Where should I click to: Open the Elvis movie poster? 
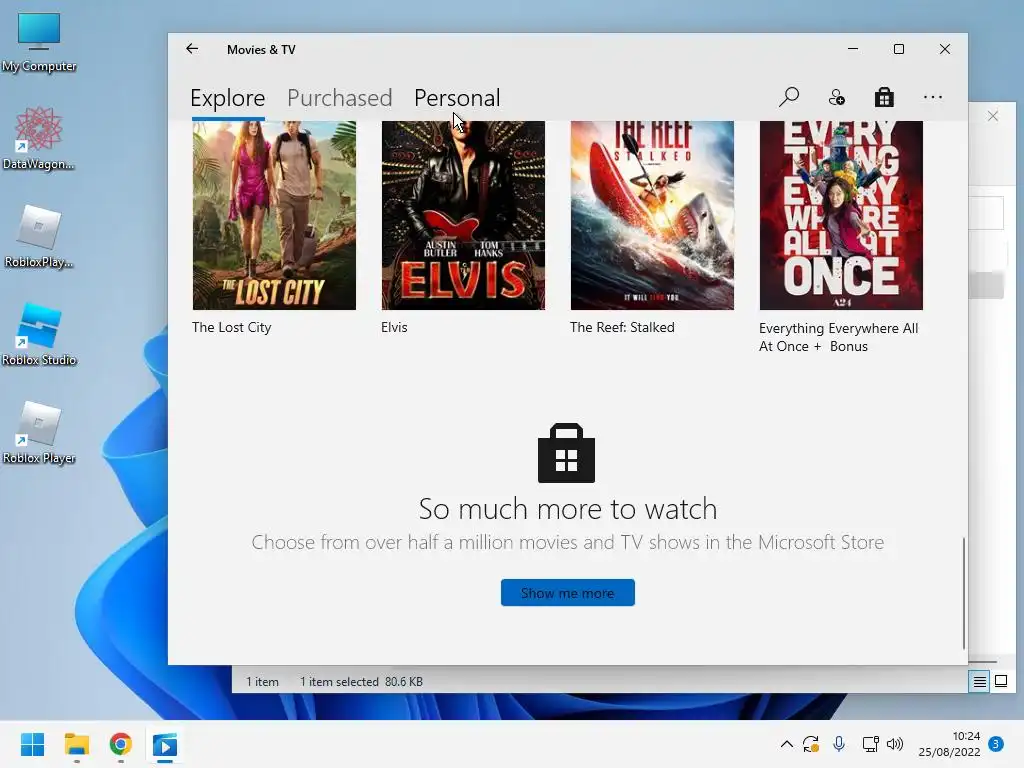click(463, 216)
